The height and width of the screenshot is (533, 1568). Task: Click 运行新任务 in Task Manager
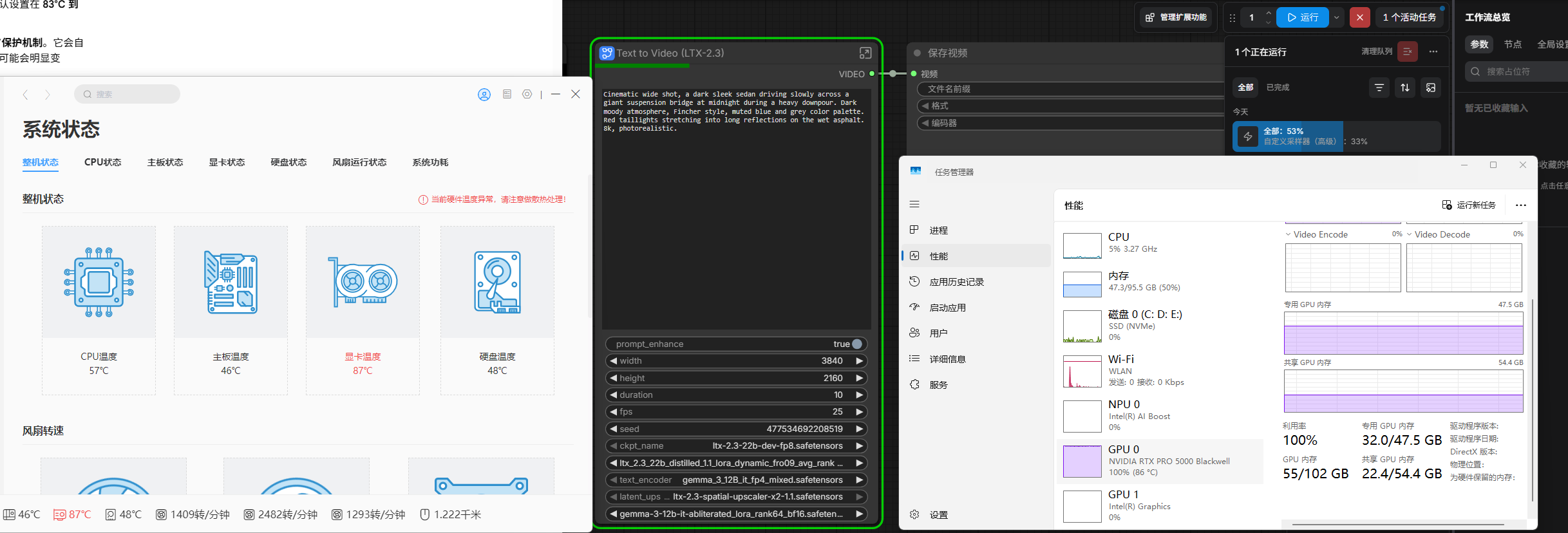tap(1469, 205)
